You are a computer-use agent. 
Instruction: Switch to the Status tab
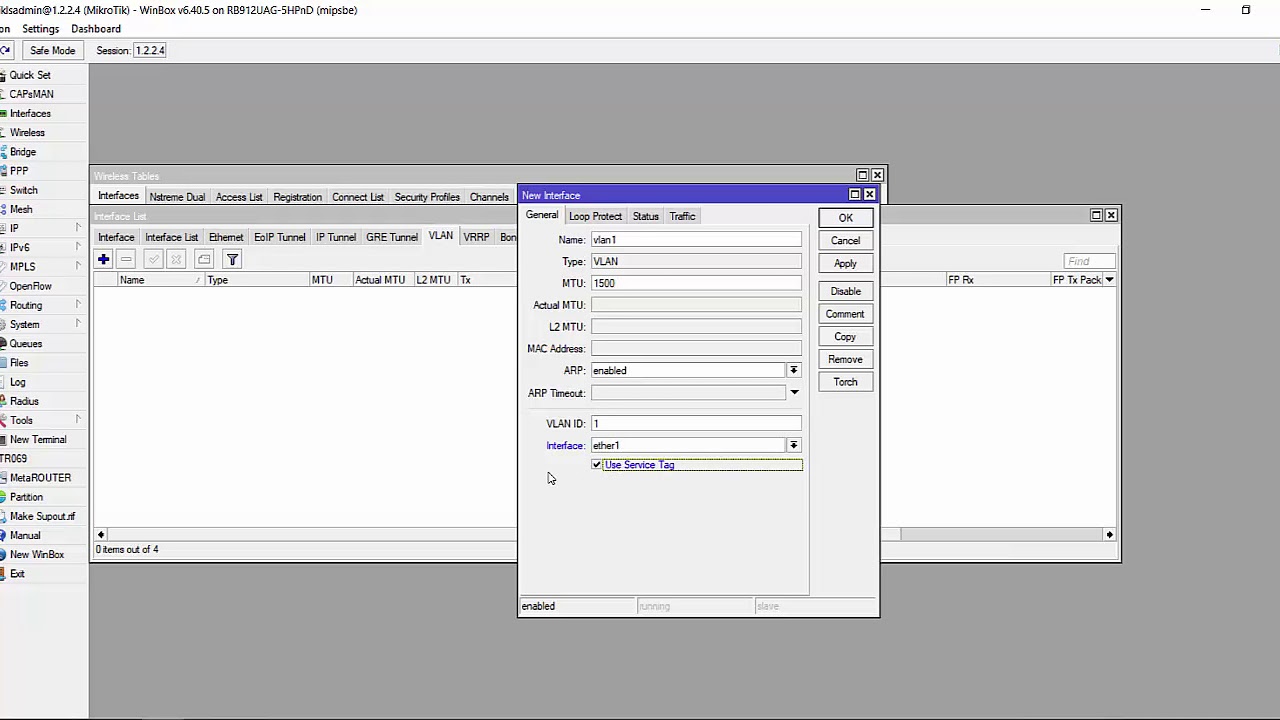pyautogui.click(x=645, y=216)
